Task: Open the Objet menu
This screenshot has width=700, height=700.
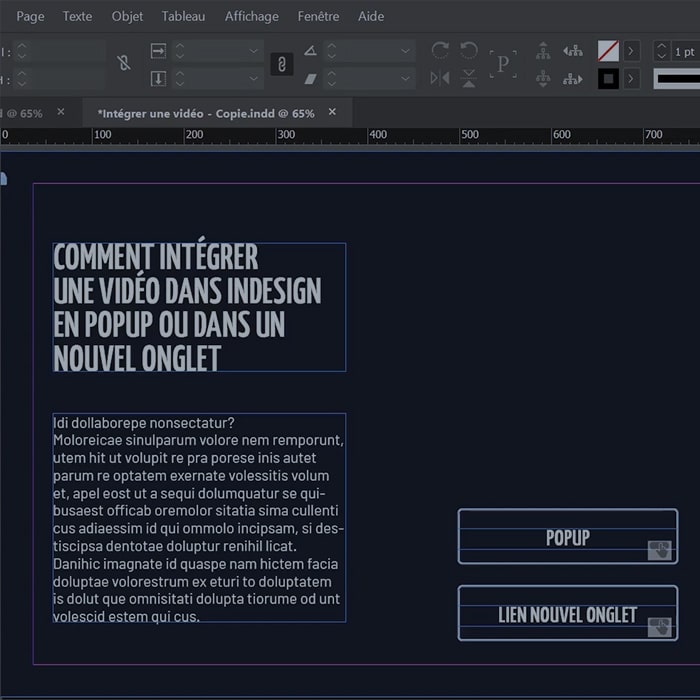Action: click(x=127, y=17)
